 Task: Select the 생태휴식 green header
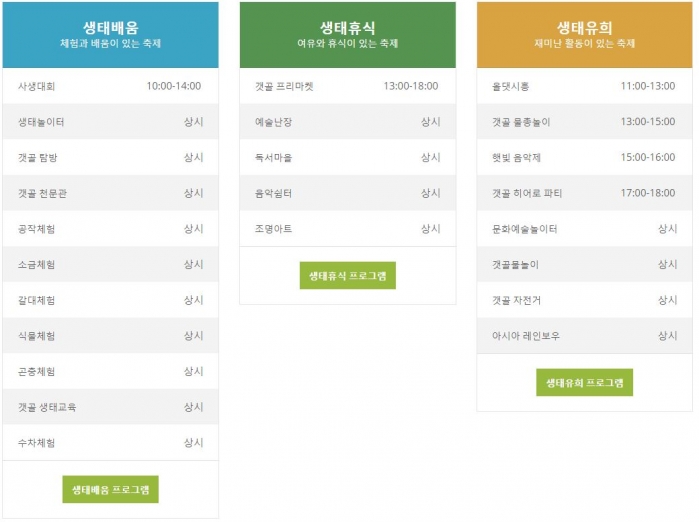tap(347, 35)
